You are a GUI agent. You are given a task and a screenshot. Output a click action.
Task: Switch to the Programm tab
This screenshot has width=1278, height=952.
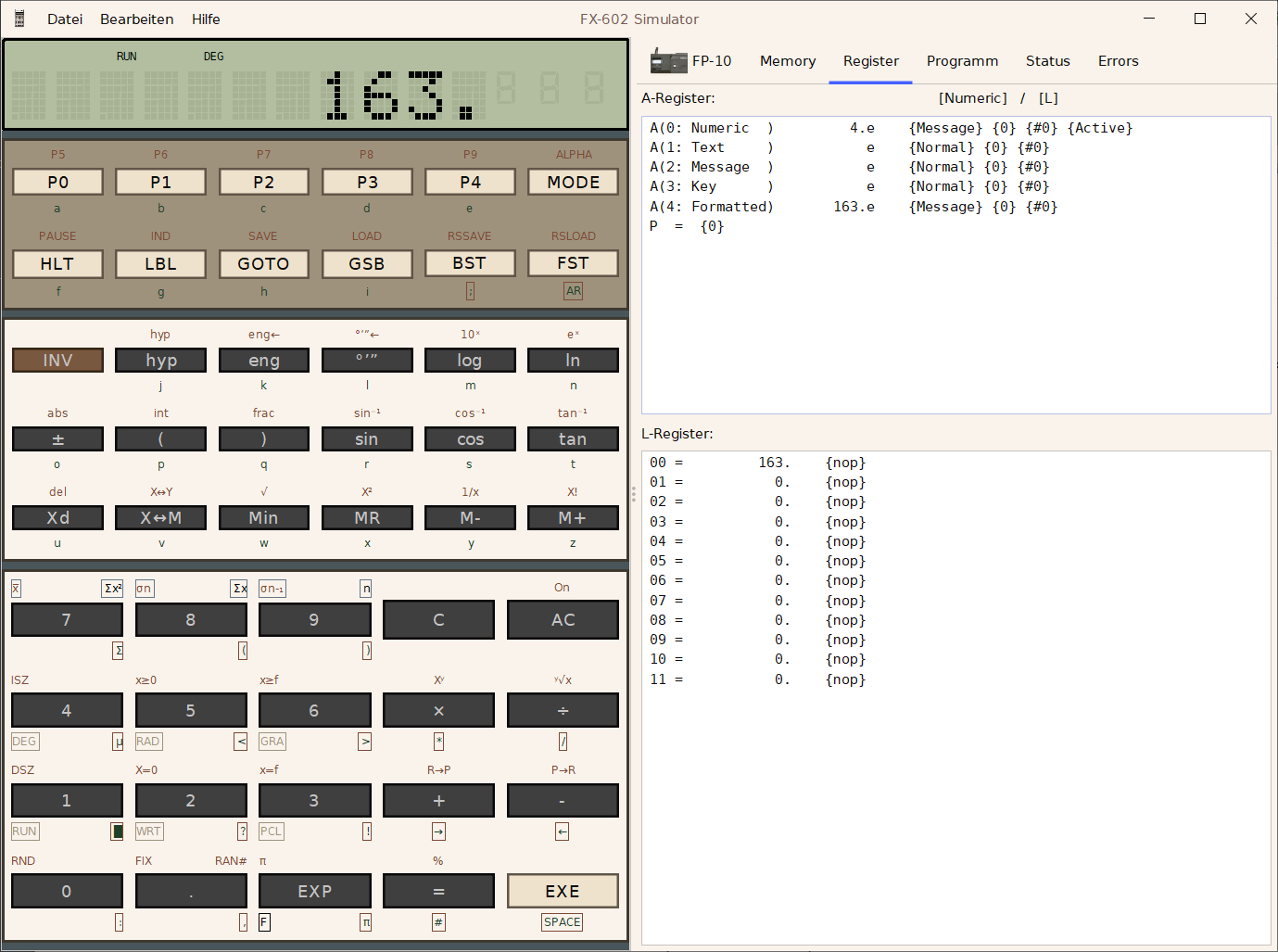point(962,61)
